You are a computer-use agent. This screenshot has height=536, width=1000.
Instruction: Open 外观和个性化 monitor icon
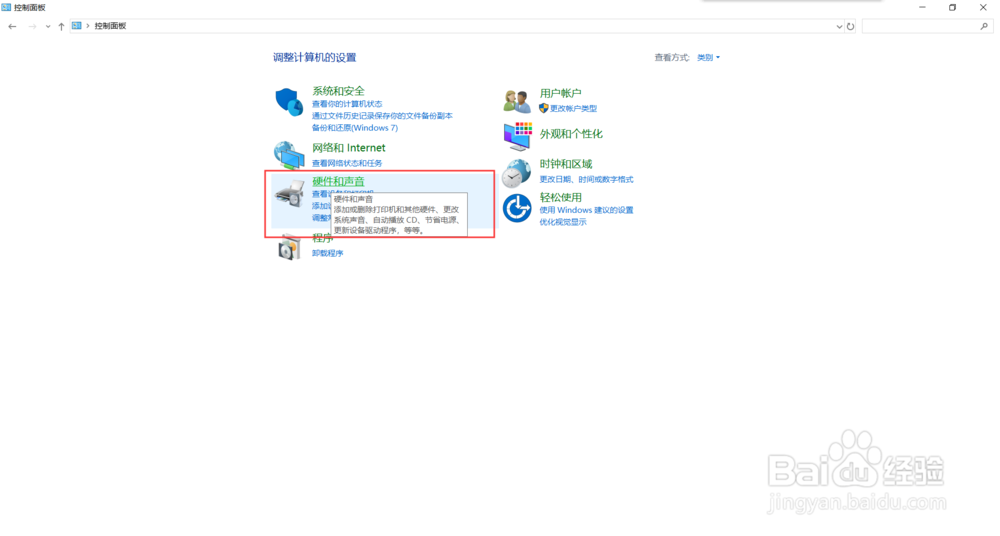(x=517, y=135)
